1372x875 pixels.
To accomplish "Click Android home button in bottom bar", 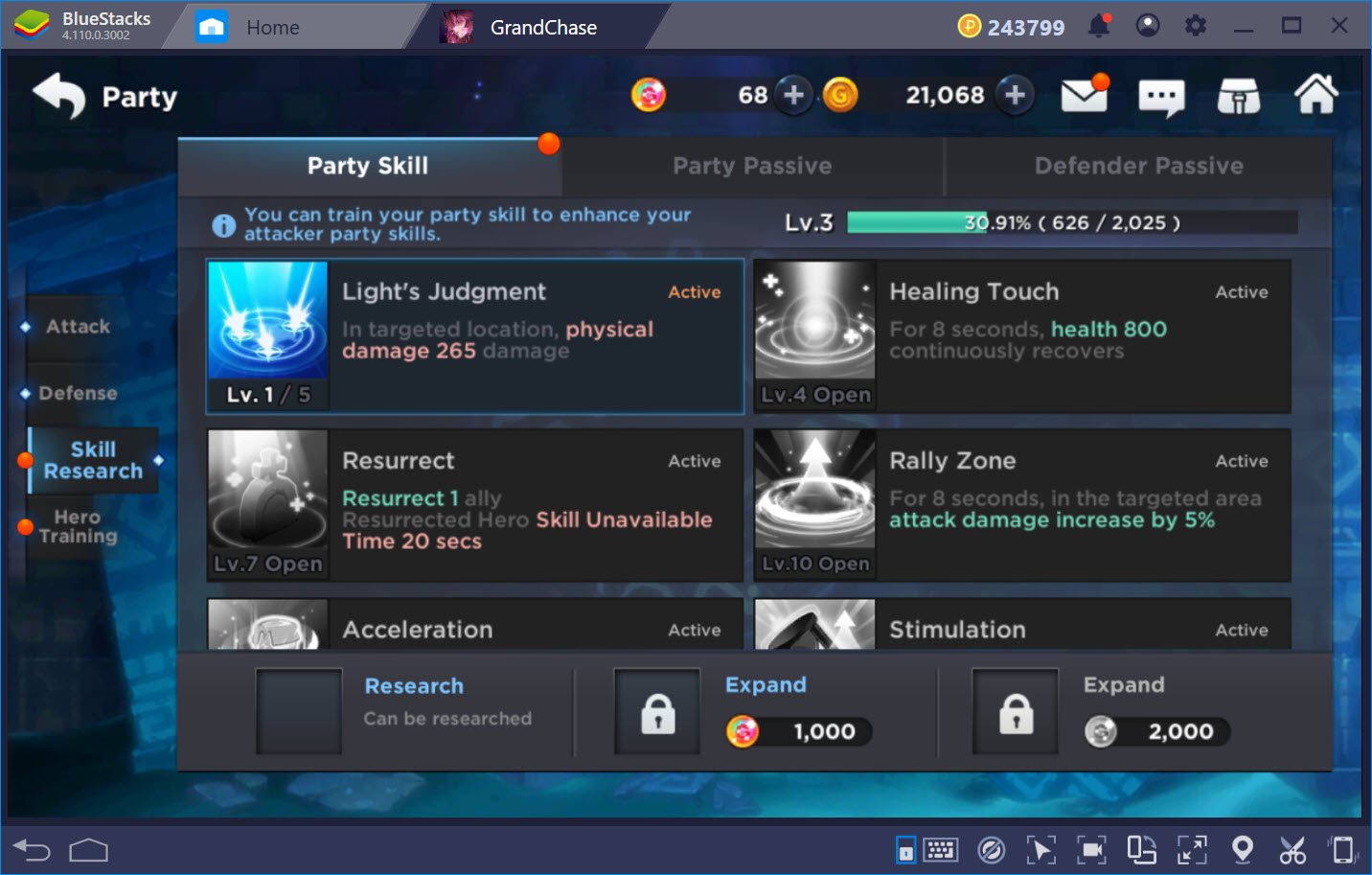I will click(89, 850).
